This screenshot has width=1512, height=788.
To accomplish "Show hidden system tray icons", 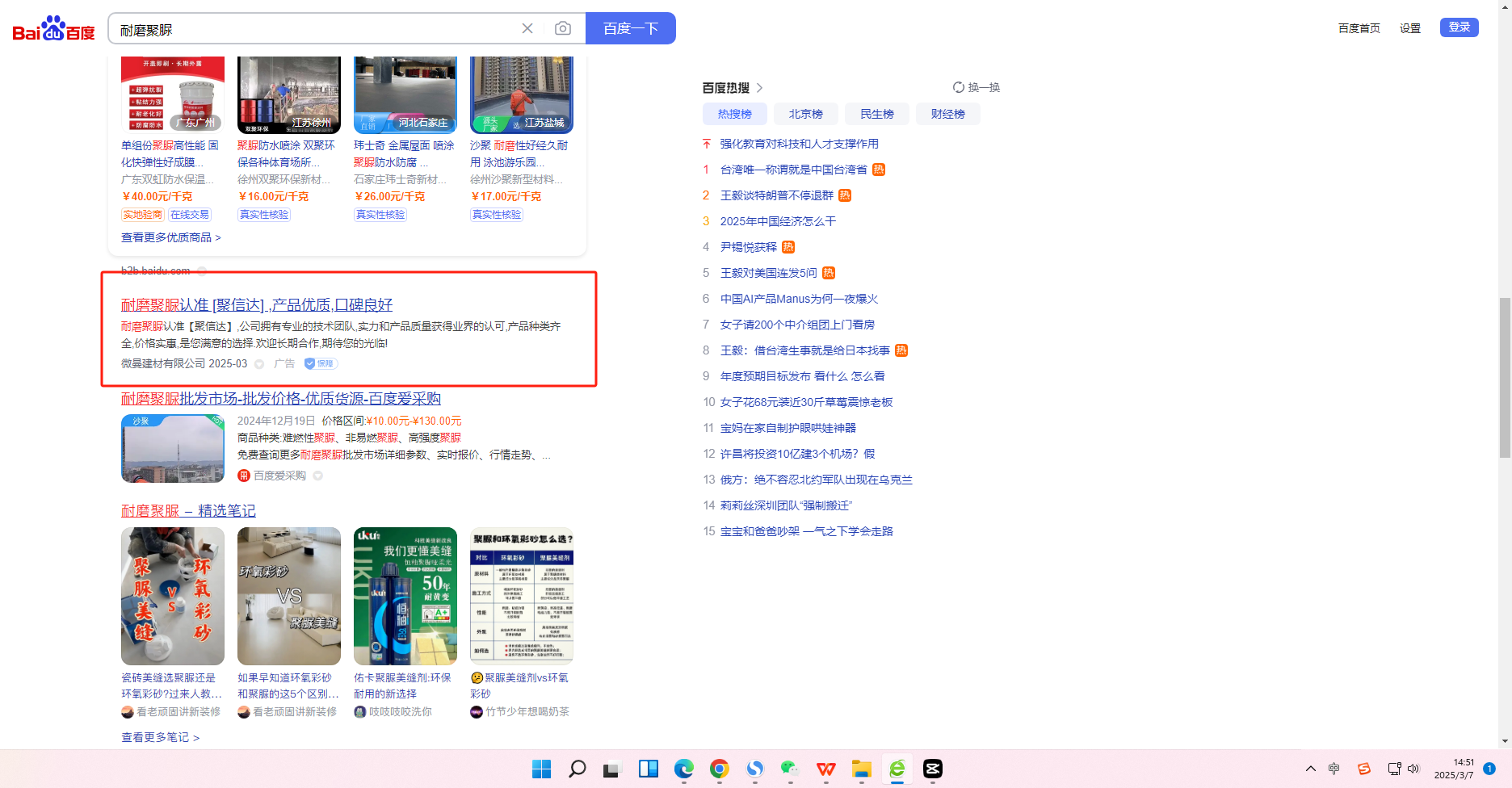I will [1310, 769].
